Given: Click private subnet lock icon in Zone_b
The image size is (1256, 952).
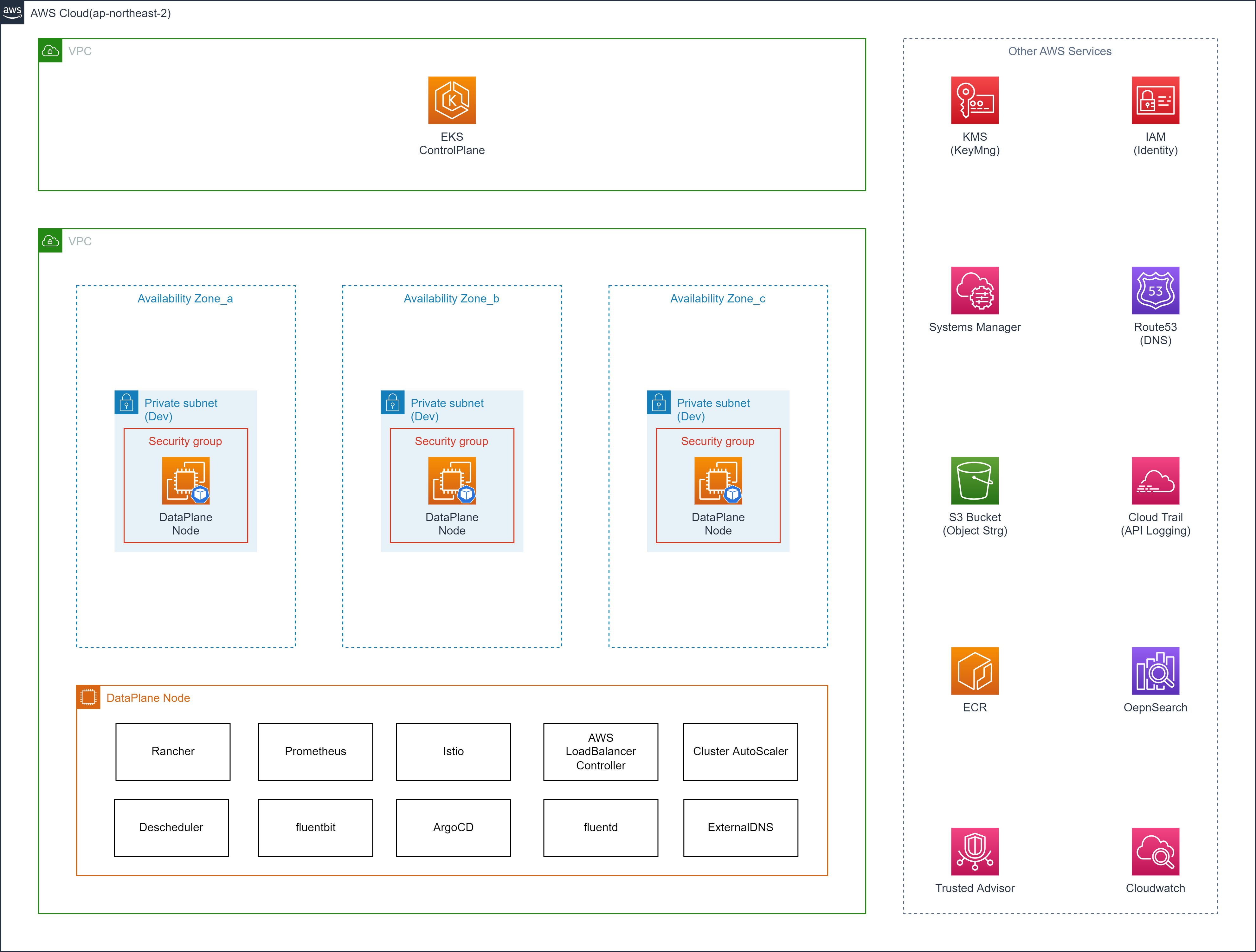Looking at the screenshot, I should [x=393, y=402].
